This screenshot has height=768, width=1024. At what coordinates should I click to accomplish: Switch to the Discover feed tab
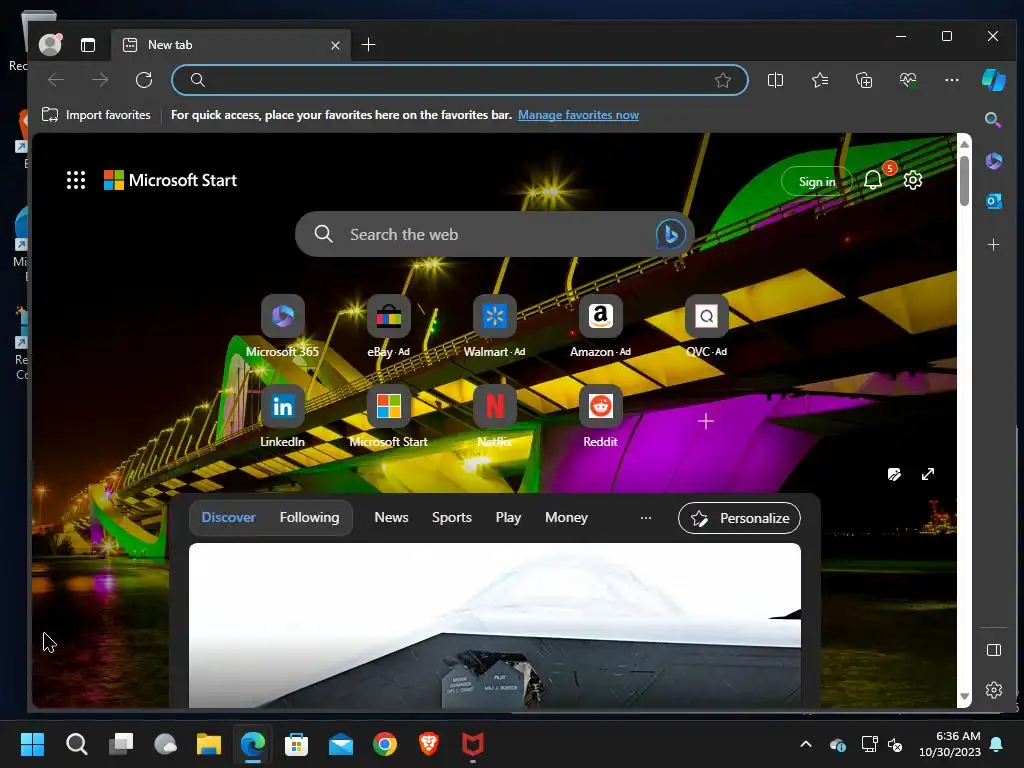click(x=229, y=517)
